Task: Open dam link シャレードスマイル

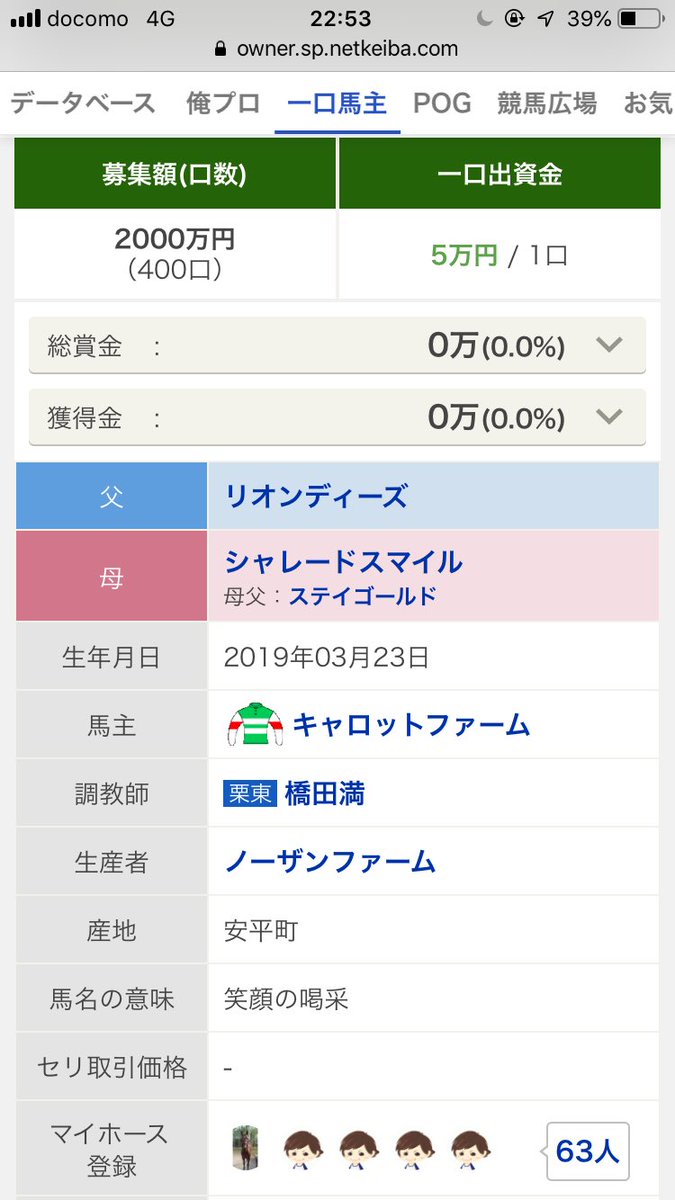Action: (344, 562)
